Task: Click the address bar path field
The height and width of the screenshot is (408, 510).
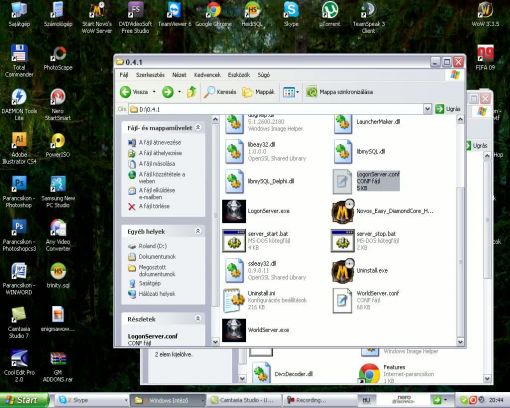Action: (x=276, y=109)
